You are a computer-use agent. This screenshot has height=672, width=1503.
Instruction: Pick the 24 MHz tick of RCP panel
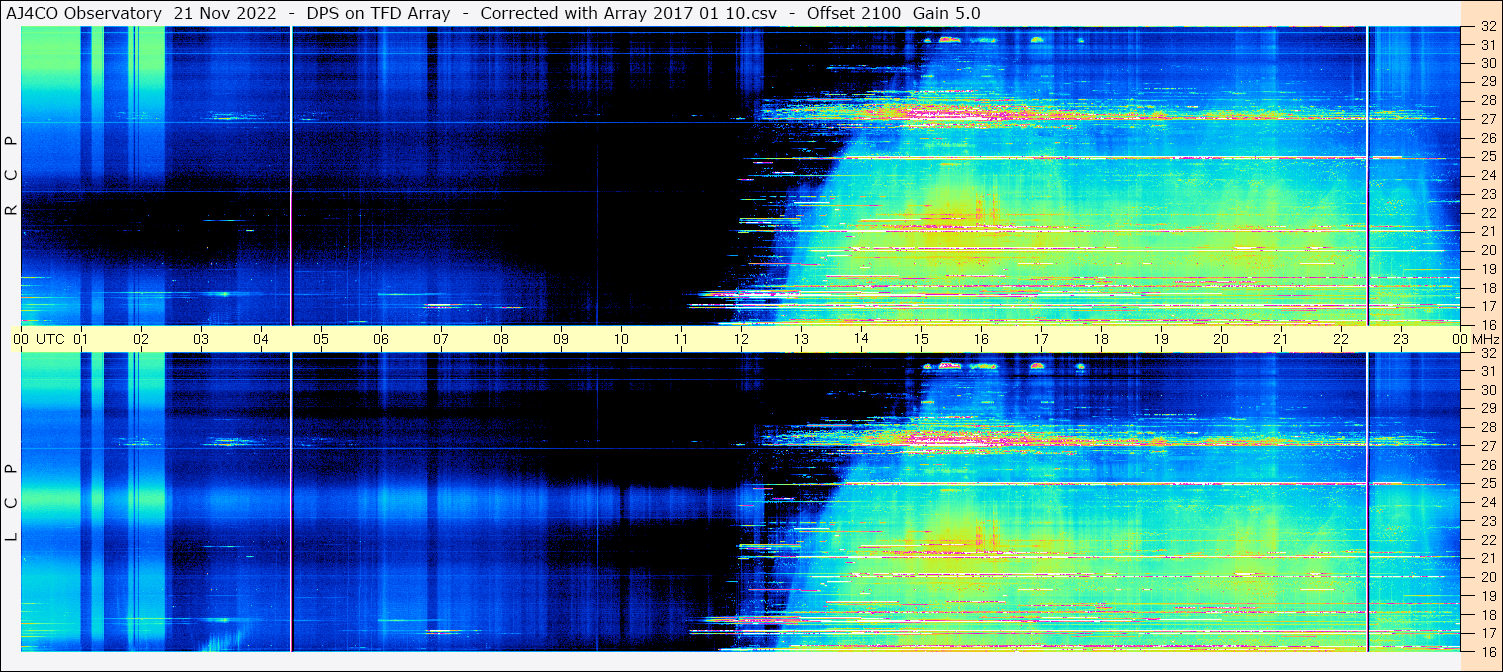1487,175
